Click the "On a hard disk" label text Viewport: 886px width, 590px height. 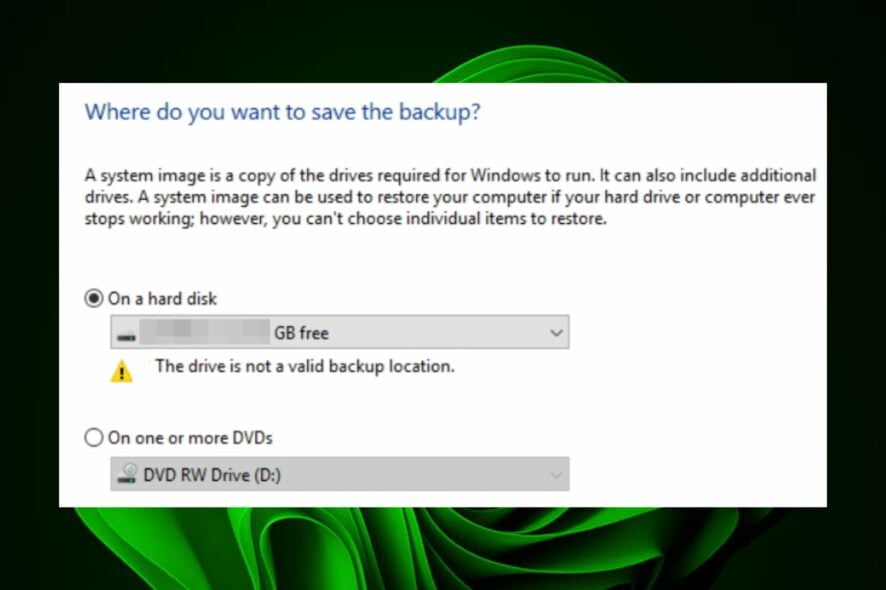(162, 299)
